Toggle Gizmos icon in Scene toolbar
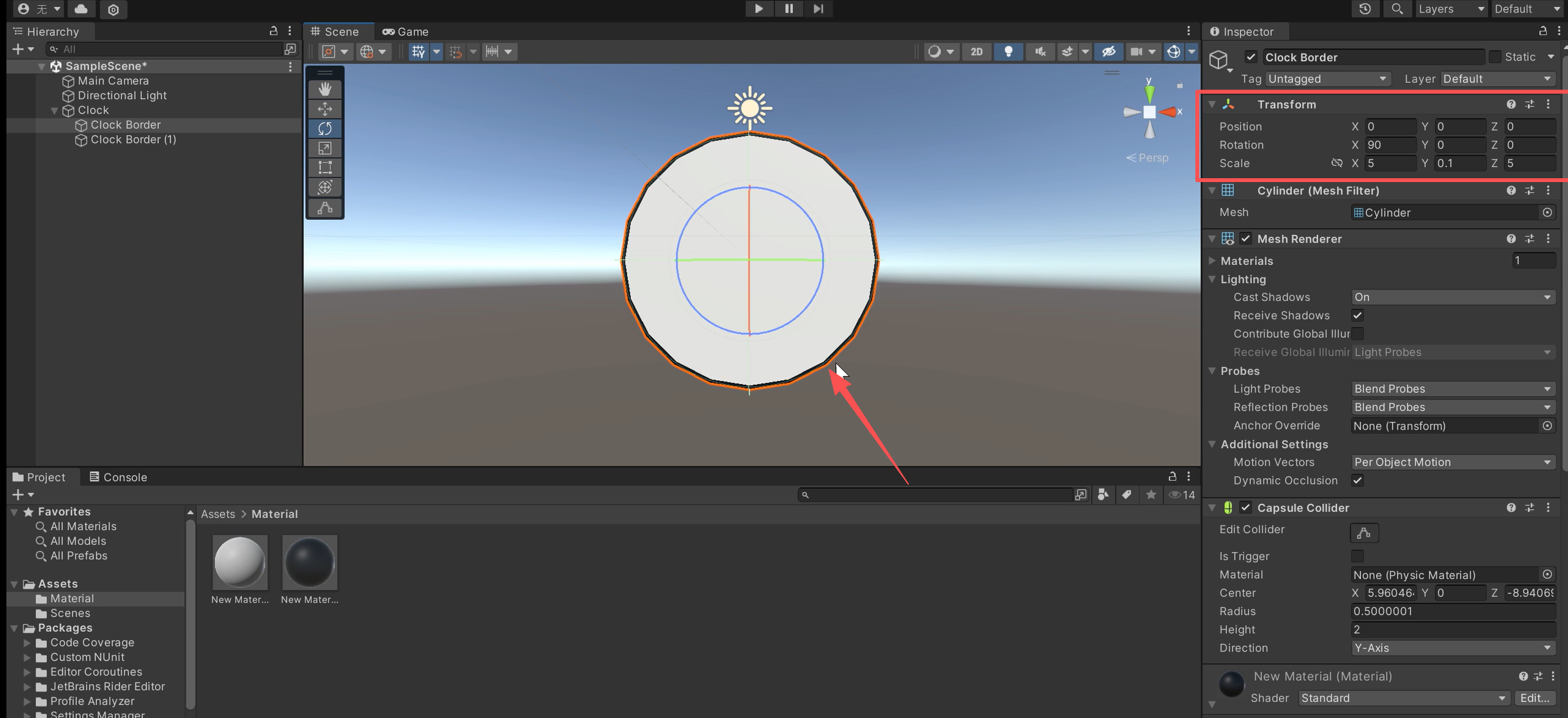This screenshot has height=718, width=1568. (x=1173, y=51)
